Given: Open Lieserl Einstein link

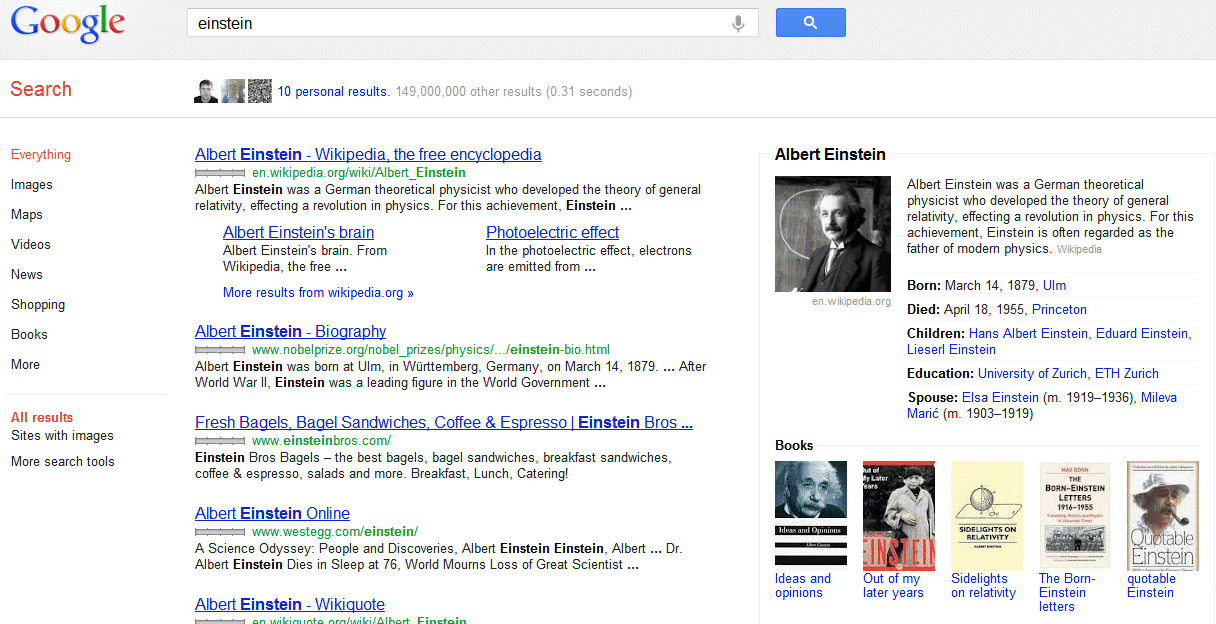Looking at the screenshot, I should [951, 350].
